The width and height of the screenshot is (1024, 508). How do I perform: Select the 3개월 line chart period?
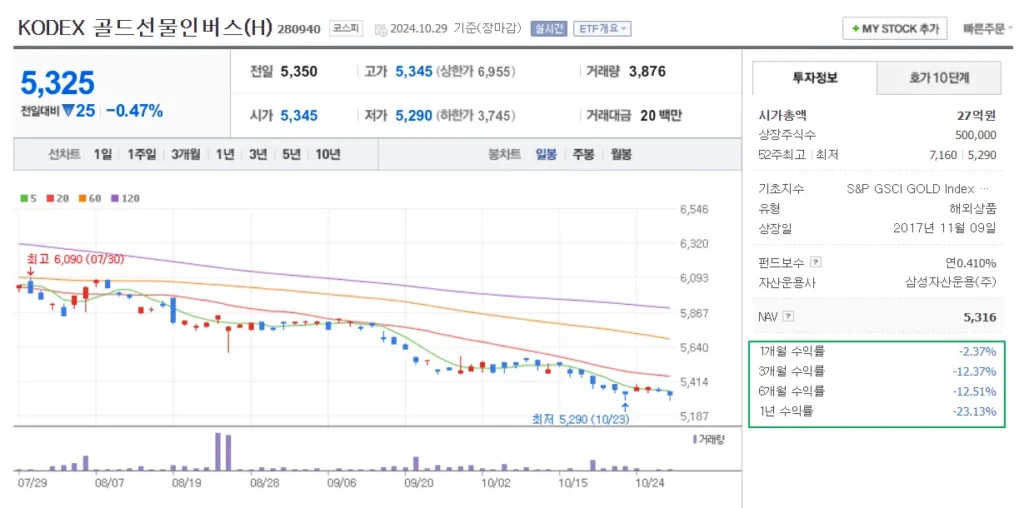point(185,155)
